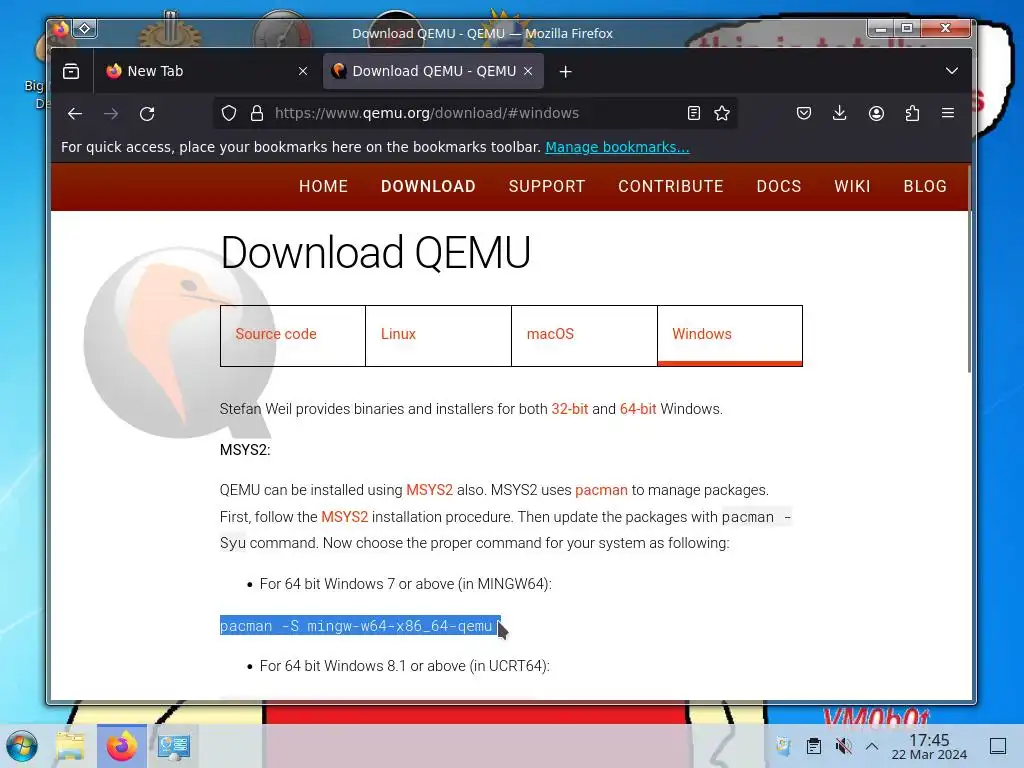This screenshot has width=1024, height=768.
Task: Expand hidden tray icons arrow
Action: pos(872,746)
